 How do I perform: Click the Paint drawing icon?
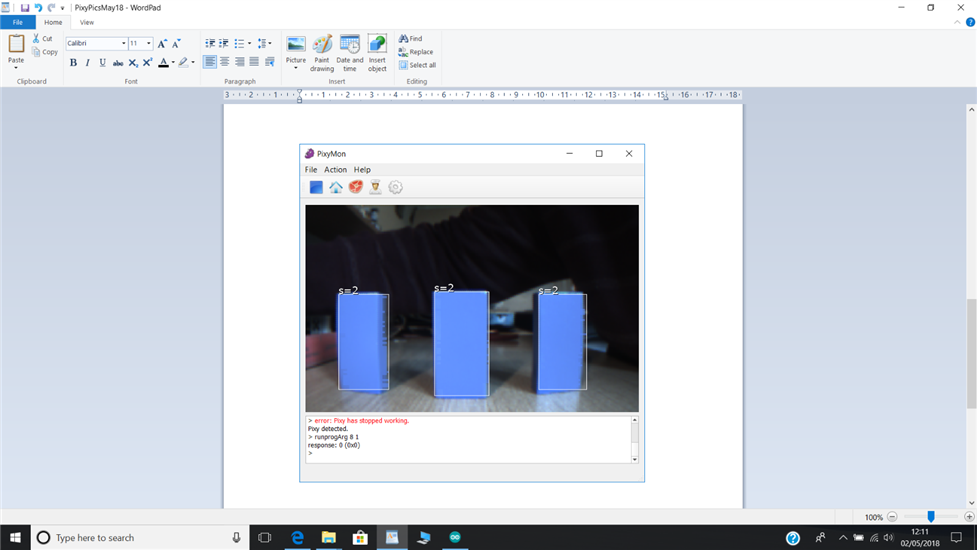(x=322, y=45)
